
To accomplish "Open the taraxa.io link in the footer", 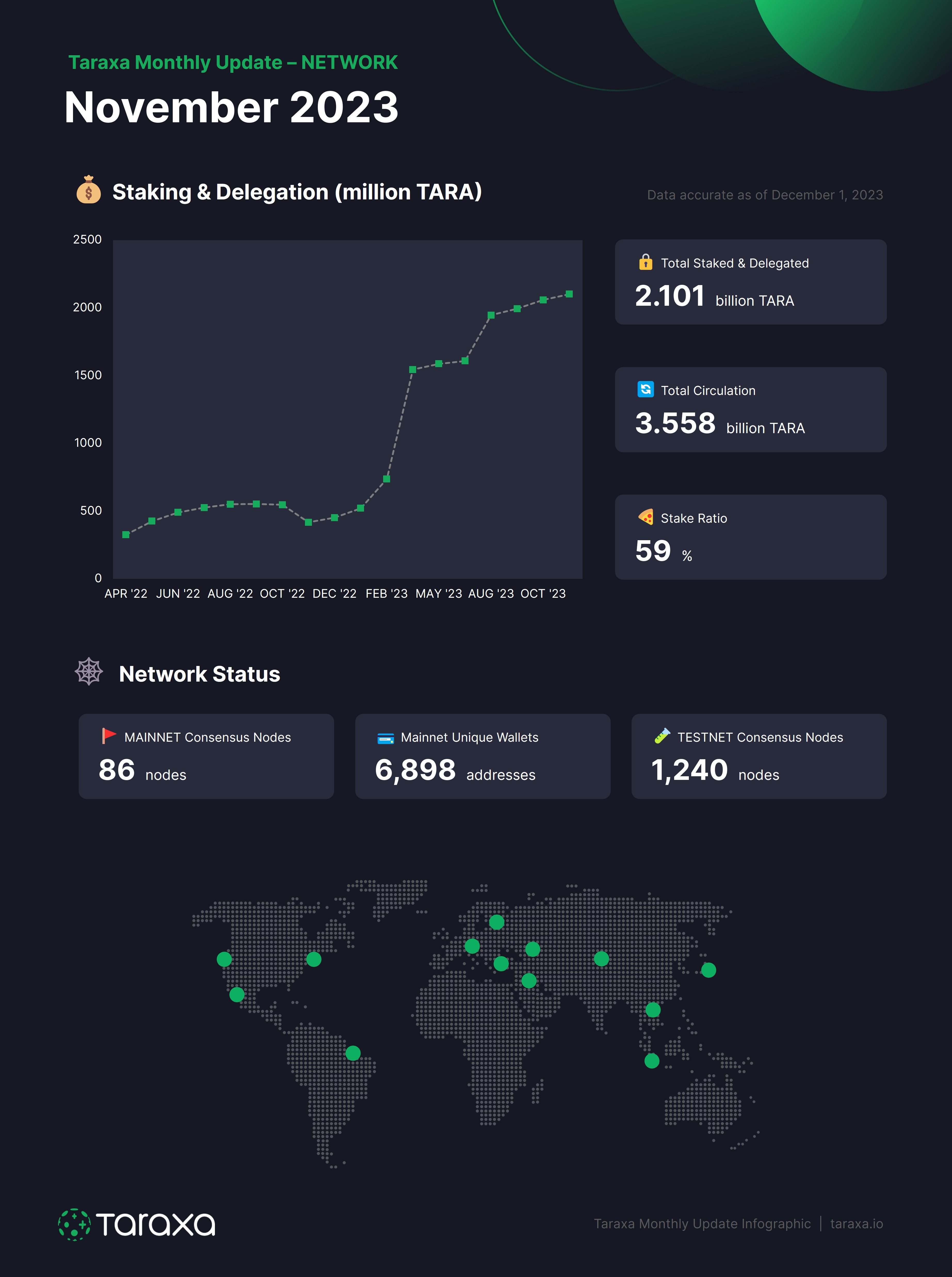I will (x=856, y=1223).
